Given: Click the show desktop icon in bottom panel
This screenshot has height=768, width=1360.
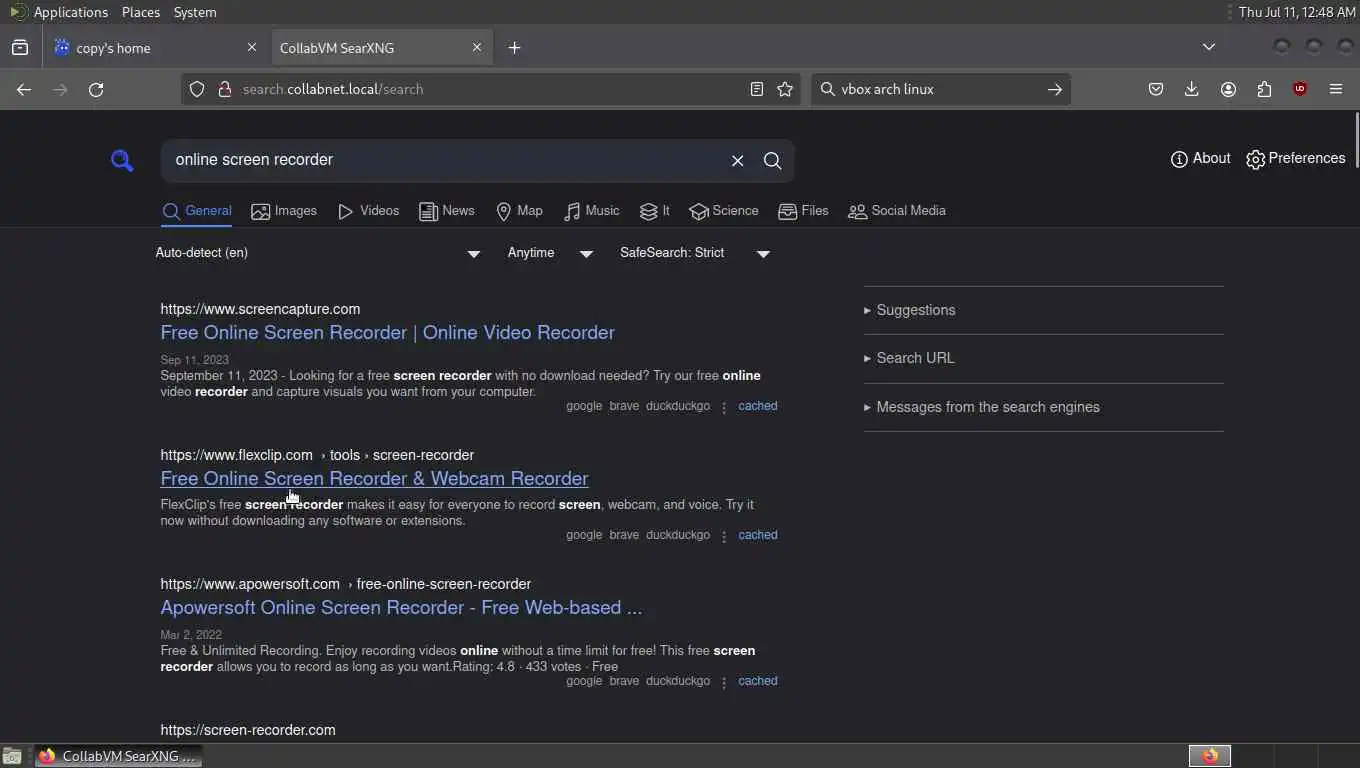Looking at the screenshot, I should coord(12,756).
